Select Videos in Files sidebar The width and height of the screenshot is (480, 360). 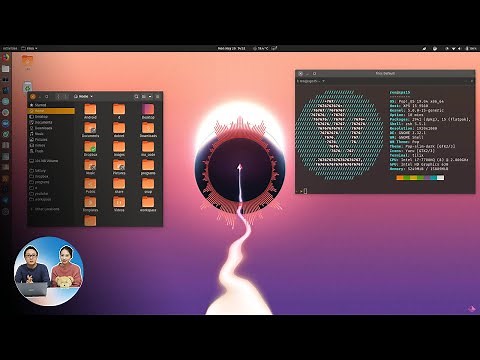[51, 145]
